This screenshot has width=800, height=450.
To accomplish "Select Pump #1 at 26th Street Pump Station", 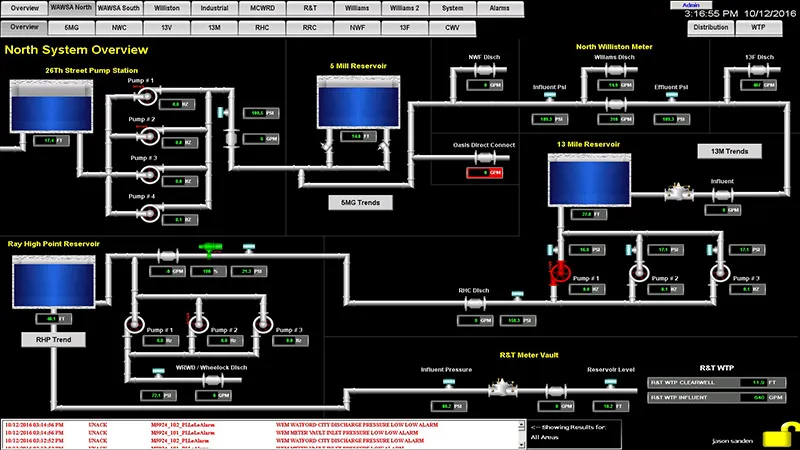I will [x=143, y=96].
